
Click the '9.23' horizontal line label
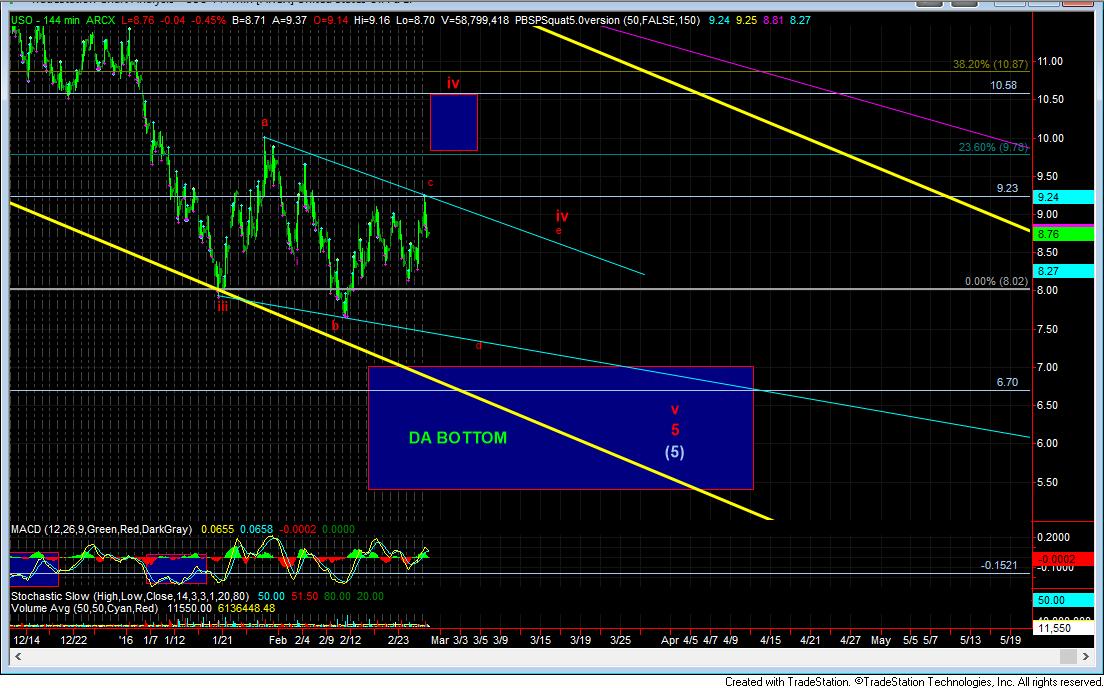click(1007, 188)
